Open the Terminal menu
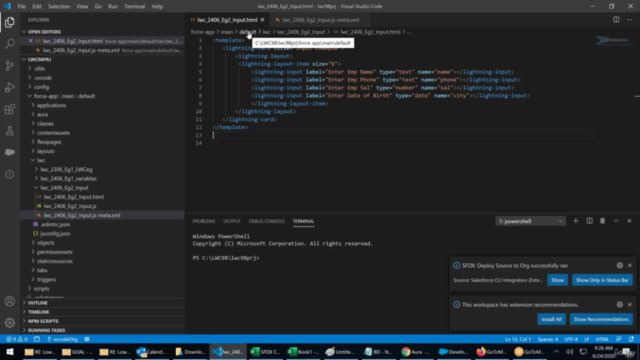This screenshot has height=360, width=640. [134, 7]
